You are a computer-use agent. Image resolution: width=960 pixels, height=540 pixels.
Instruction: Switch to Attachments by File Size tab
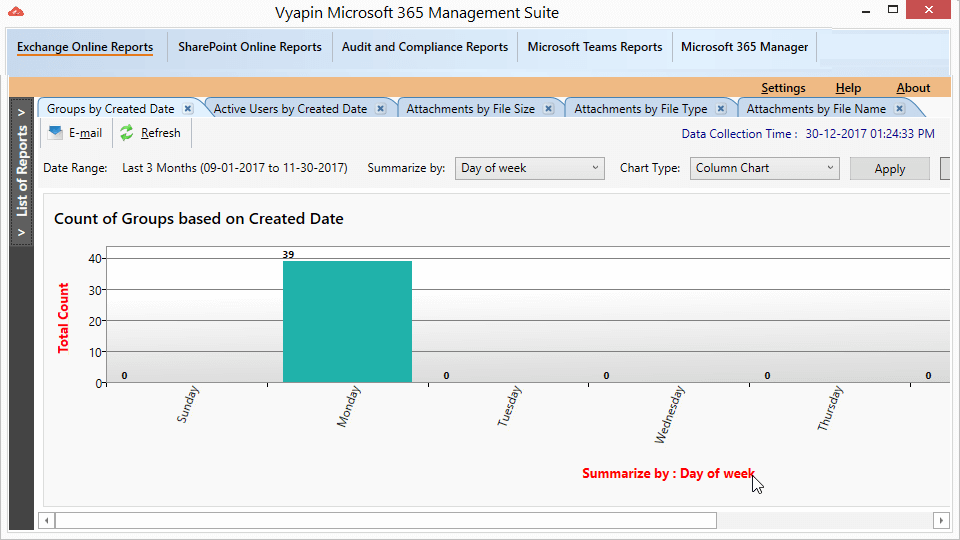click(x=471, y=108)
